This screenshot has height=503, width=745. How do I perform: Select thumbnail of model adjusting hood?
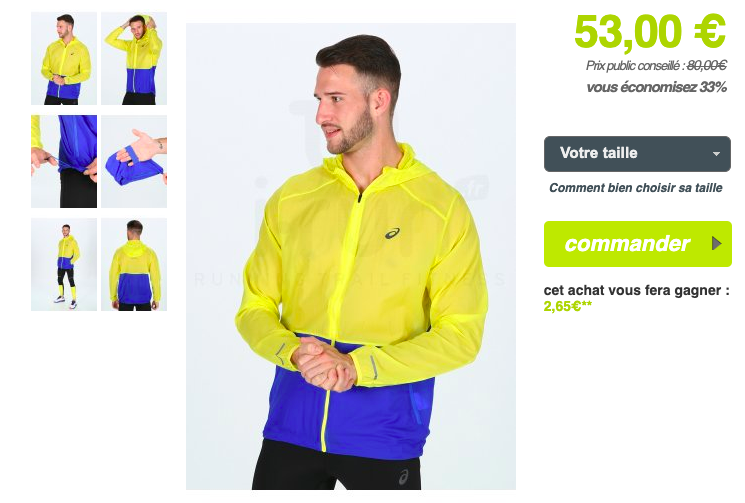pyautogui.click(x=134, y=58)
